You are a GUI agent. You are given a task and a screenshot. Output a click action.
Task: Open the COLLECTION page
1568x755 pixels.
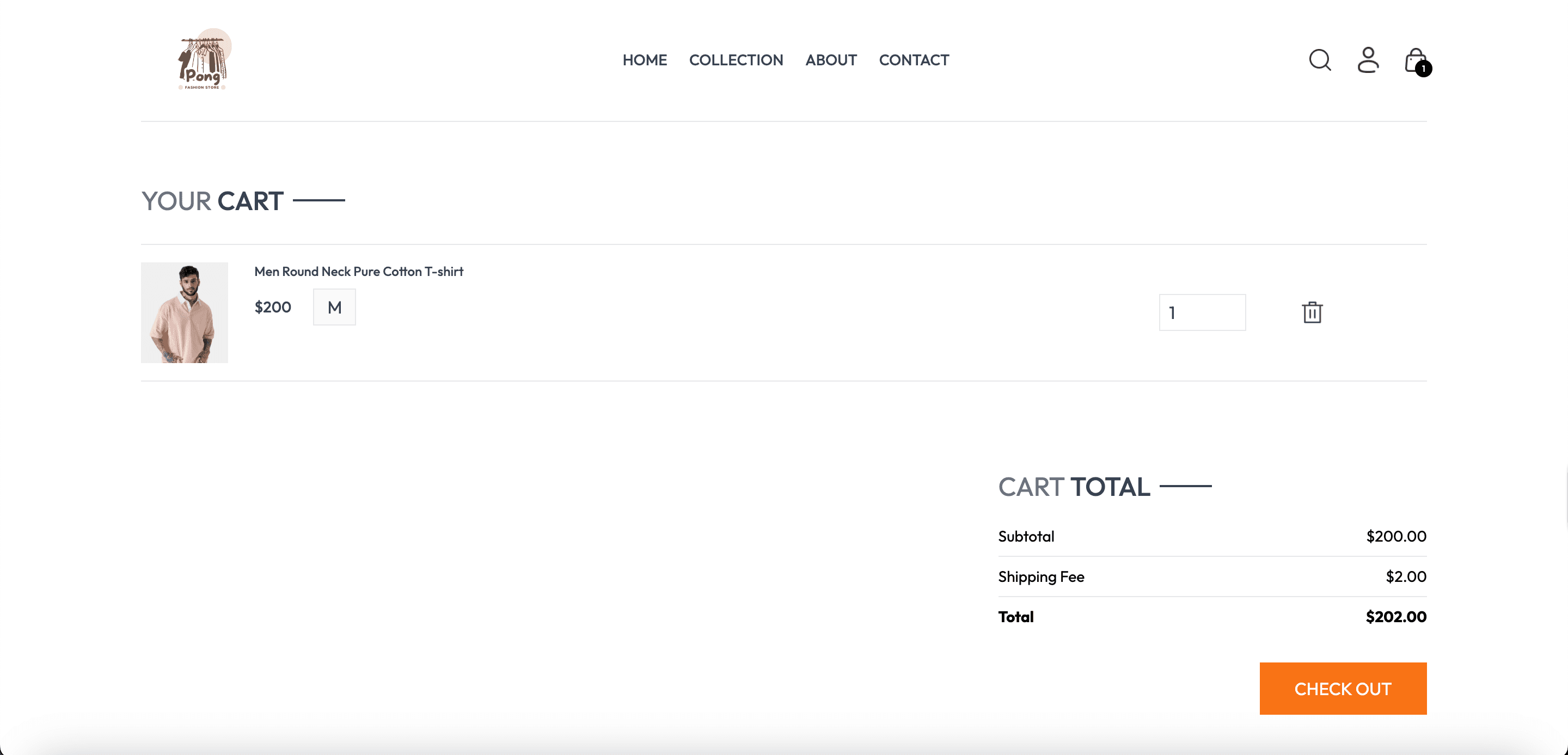click(736, 60)
